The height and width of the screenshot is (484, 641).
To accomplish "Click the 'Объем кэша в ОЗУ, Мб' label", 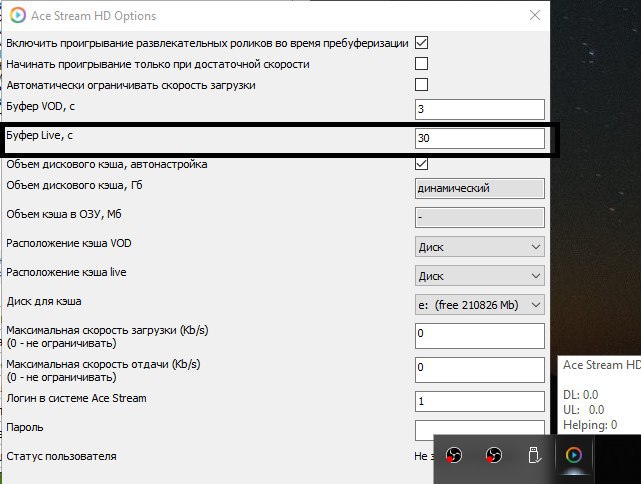I will 64,214.
